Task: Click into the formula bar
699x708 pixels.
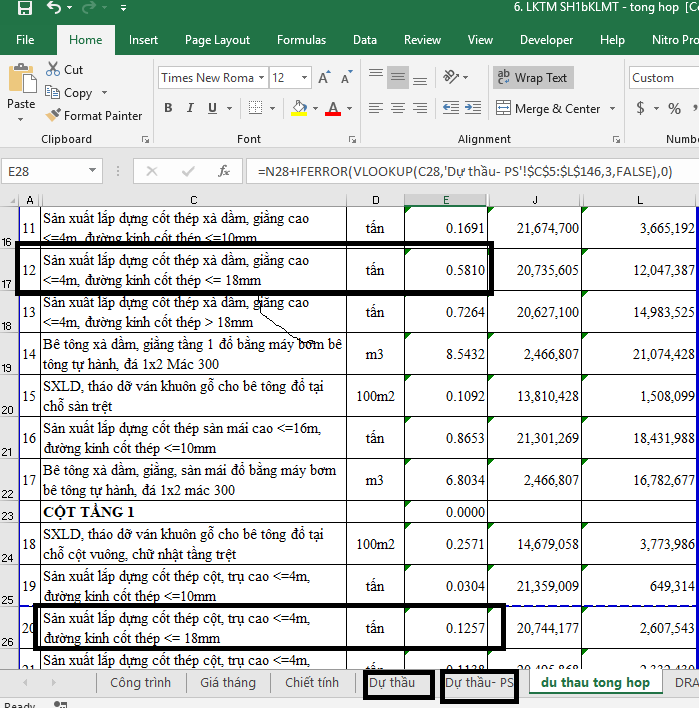Action: (x=472, y=171)
